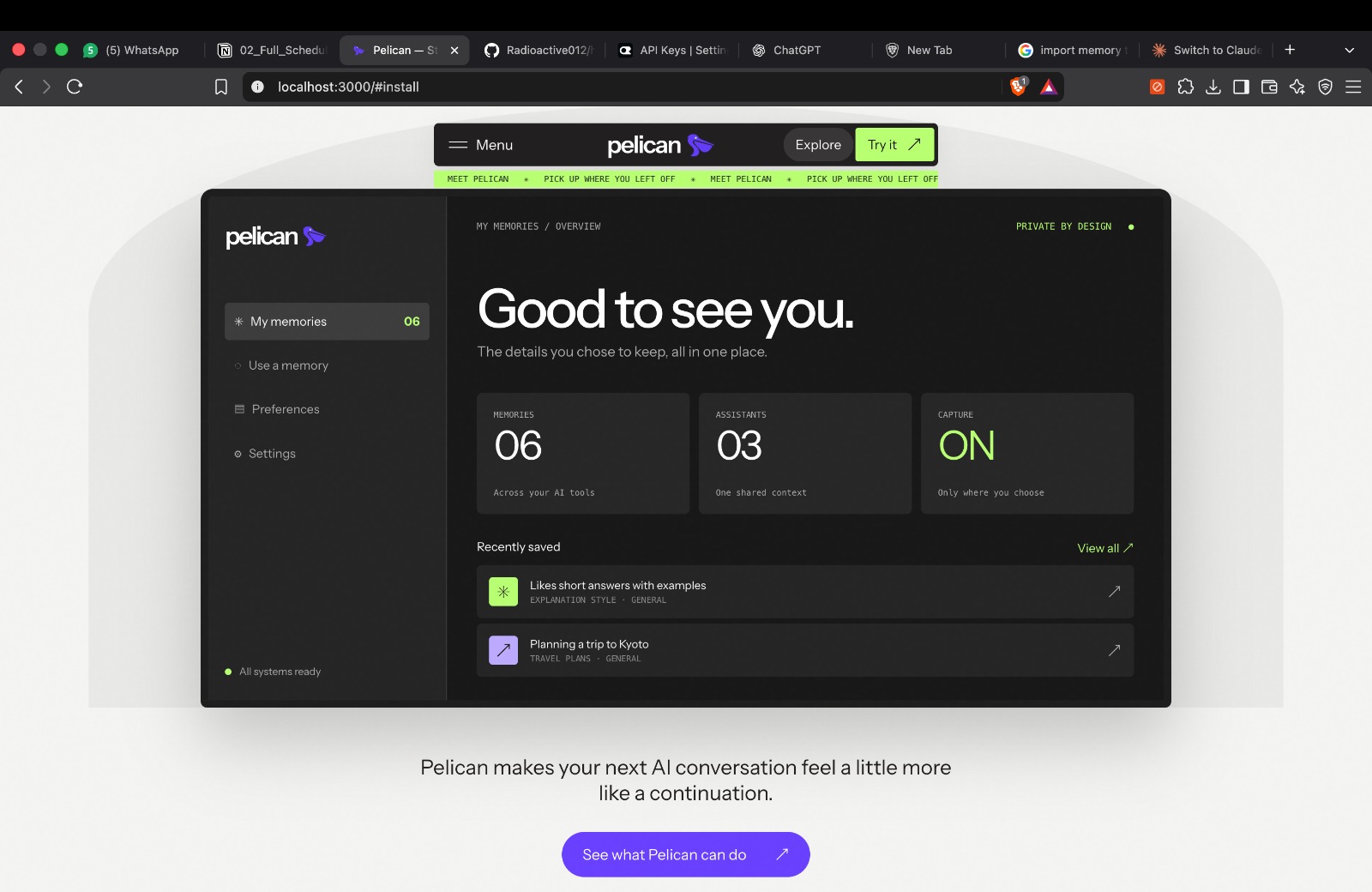This screenshot has width=1372, height=892.
Task: Expand the browser tab list chevron
Action: tap(1349, 50)
